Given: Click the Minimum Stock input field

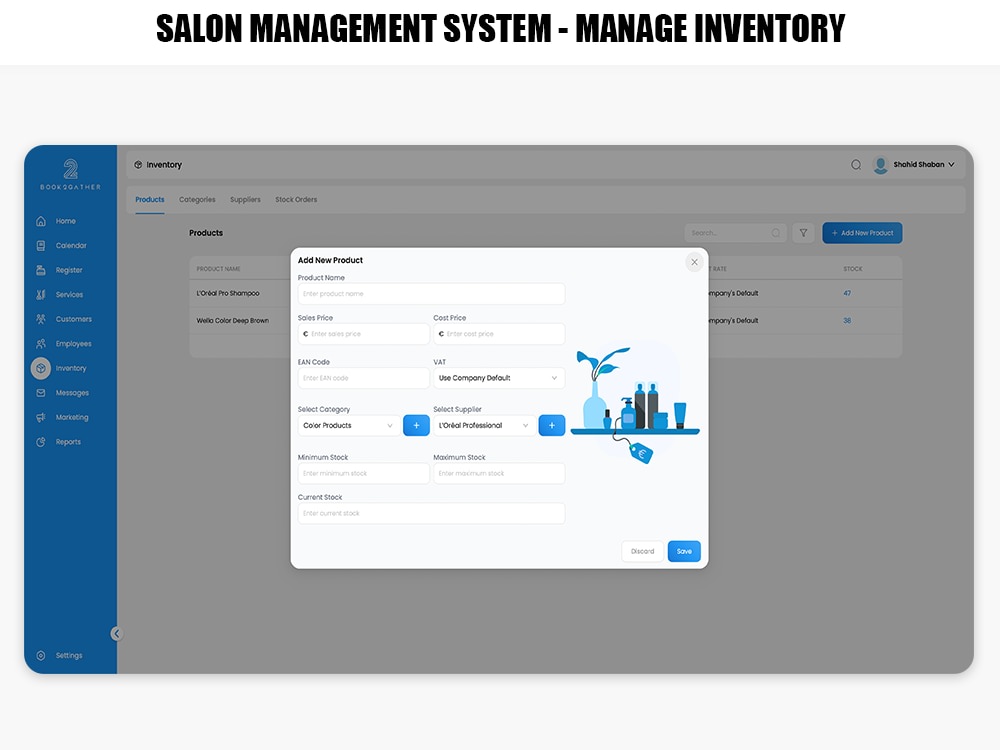Looking at the screenshot, I should pos(364,474).
